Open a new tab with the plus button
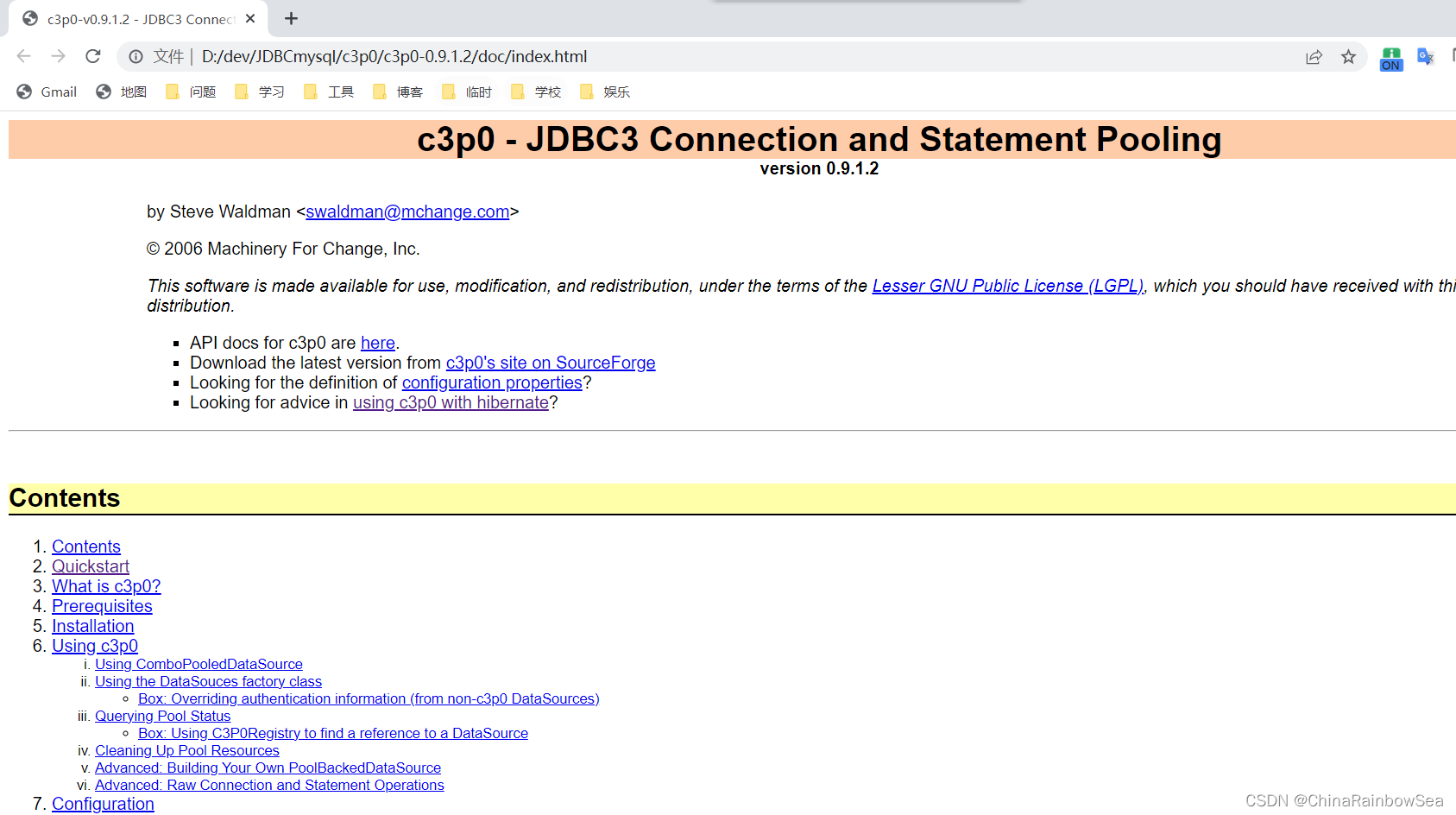Image resolution: width=1456 pixels, height=815 pixels. pyautogui.click(x=292, y=18)
